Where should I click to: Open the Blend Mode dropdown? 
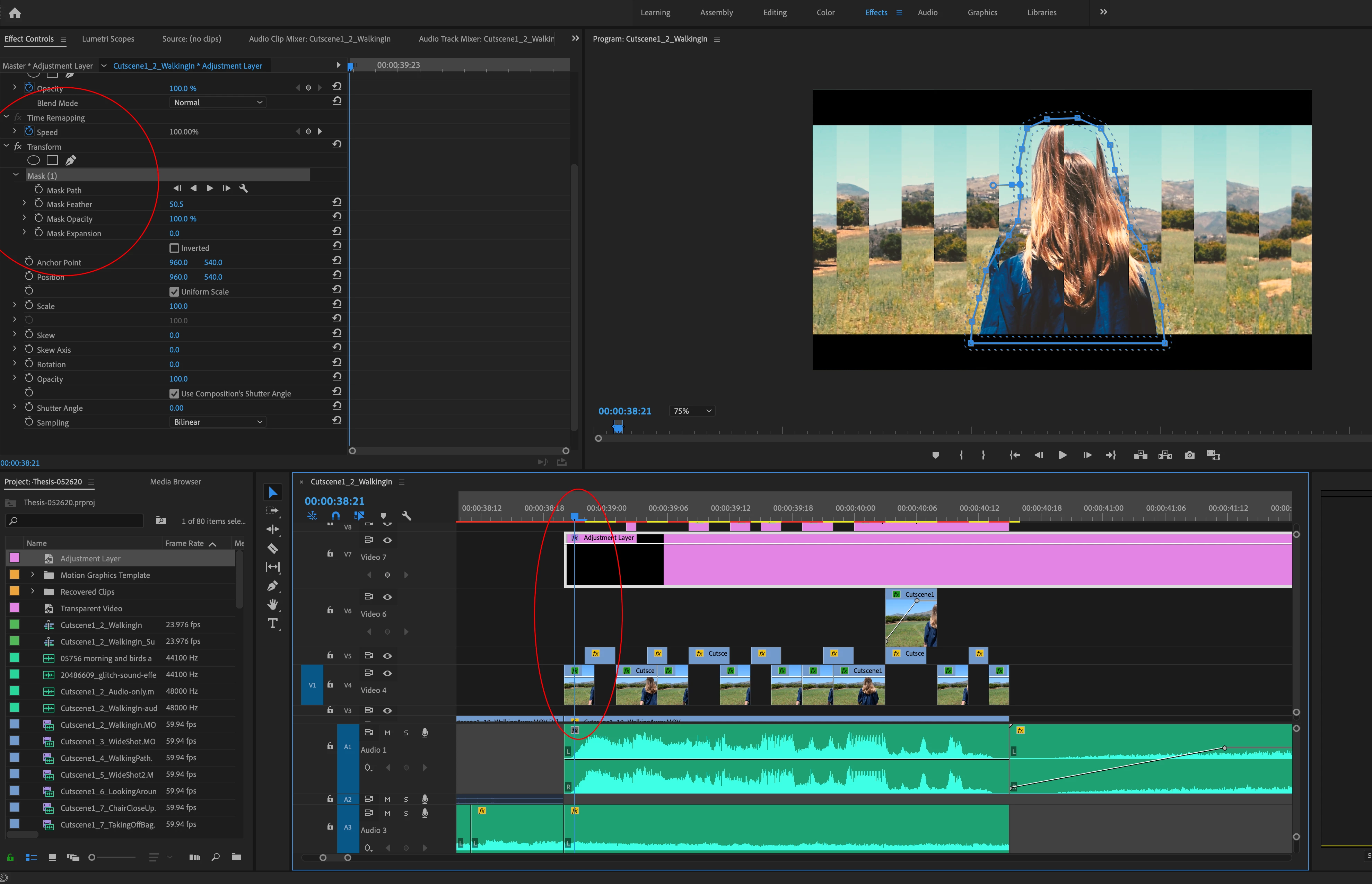tap(218, 103)
